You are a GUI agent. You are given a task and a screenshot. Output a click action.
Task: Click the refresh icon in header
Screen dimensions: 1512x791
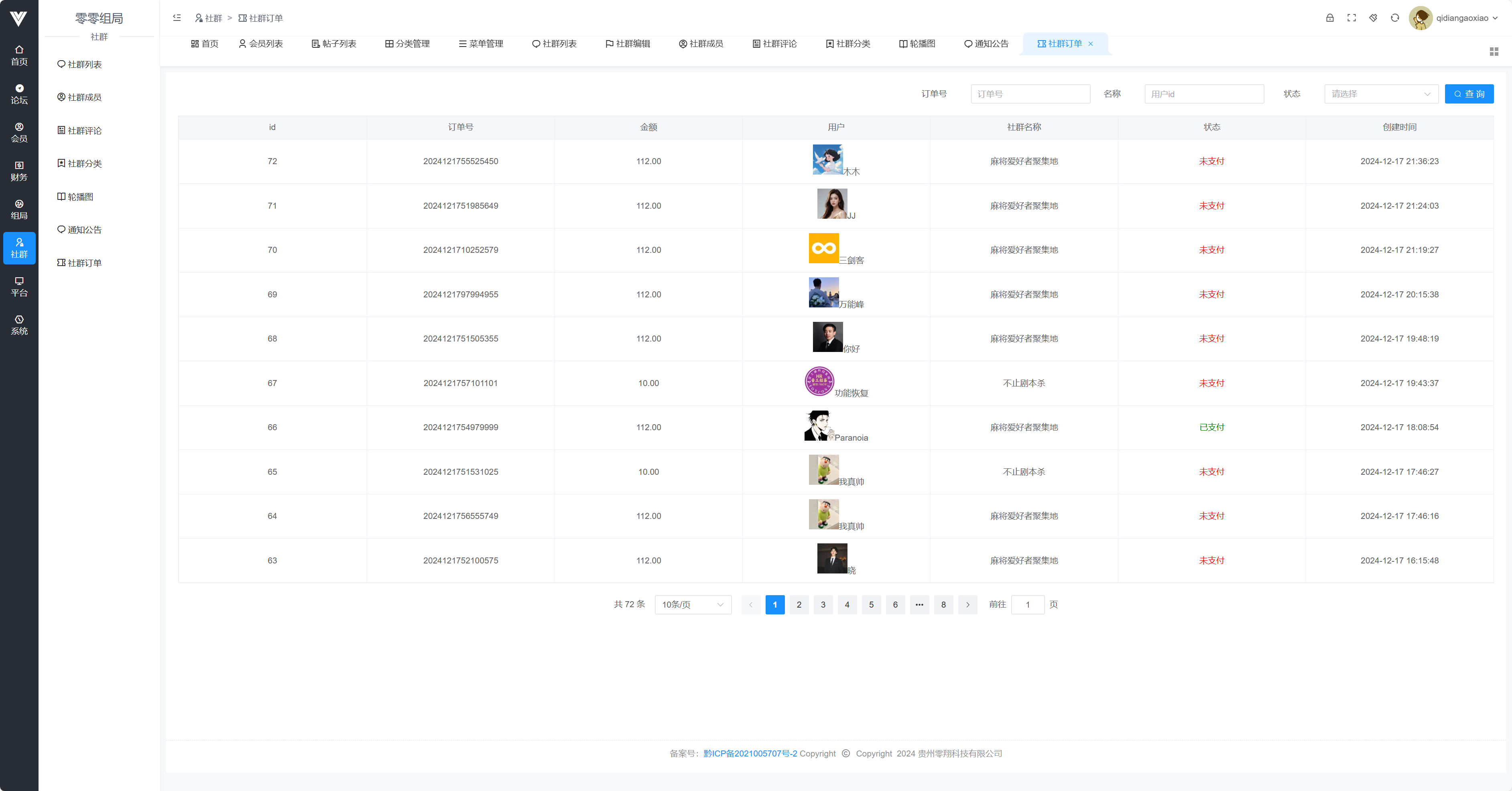(x=1394, y=18)
